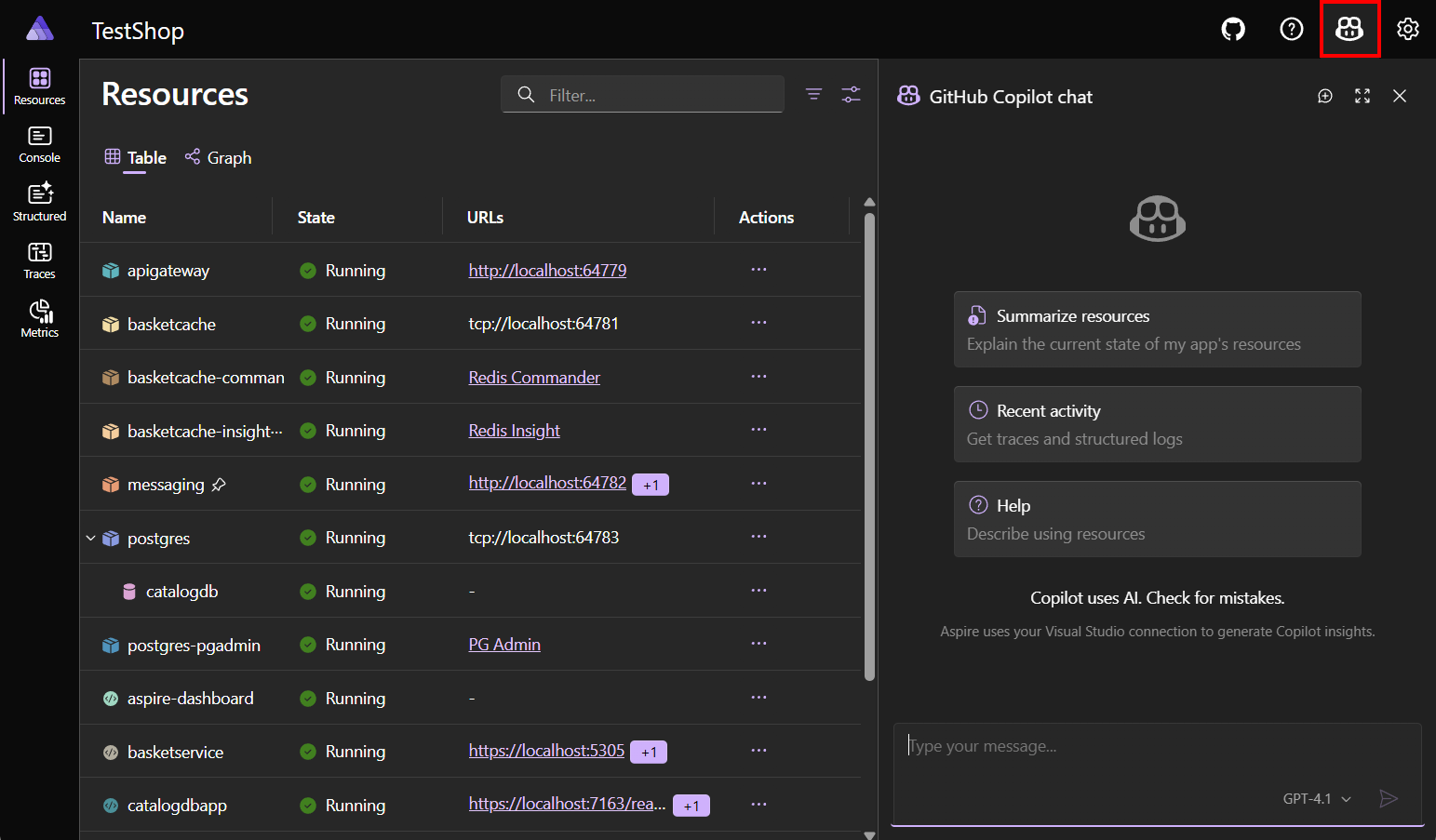Viewport: 1436px width, 840px height.
Task: Send a message in Copilot chat
Action: pyautogui.click(x=1388, y=798)
